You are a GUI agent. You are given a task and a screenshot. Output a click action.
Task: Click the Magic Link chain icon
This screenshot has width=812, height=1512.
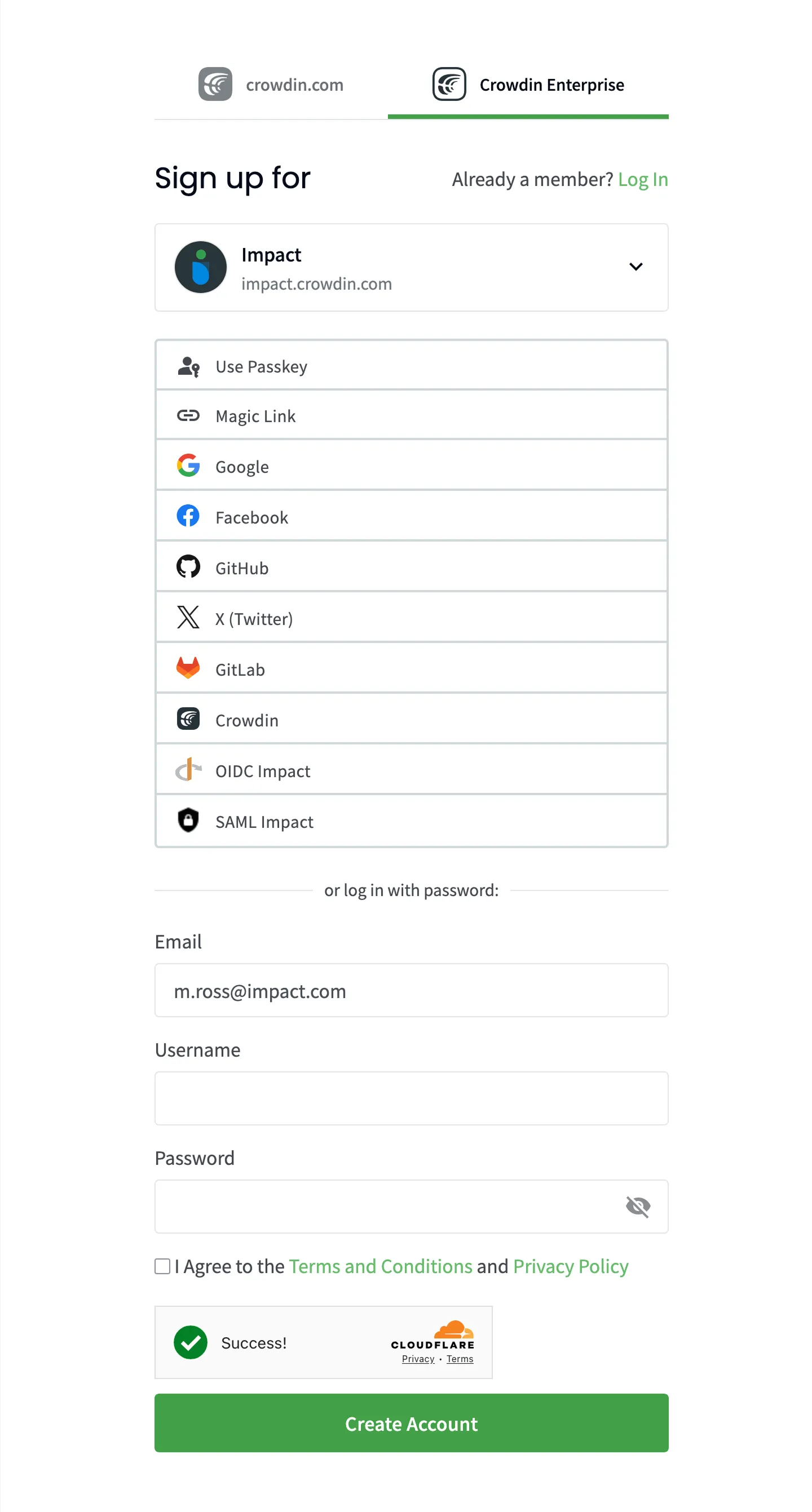tap(188, 415)
